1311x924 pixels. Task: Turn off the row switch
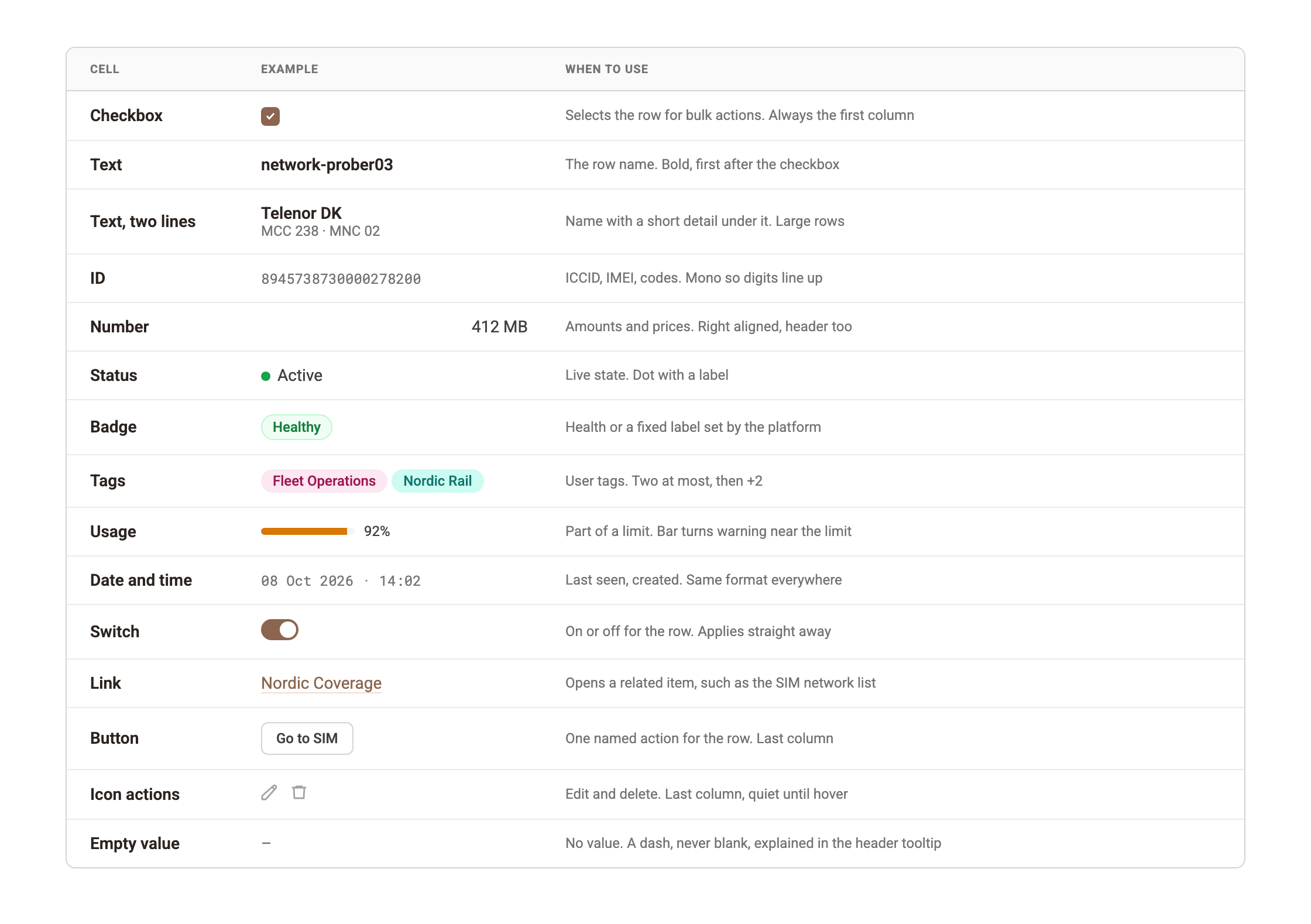280,630
